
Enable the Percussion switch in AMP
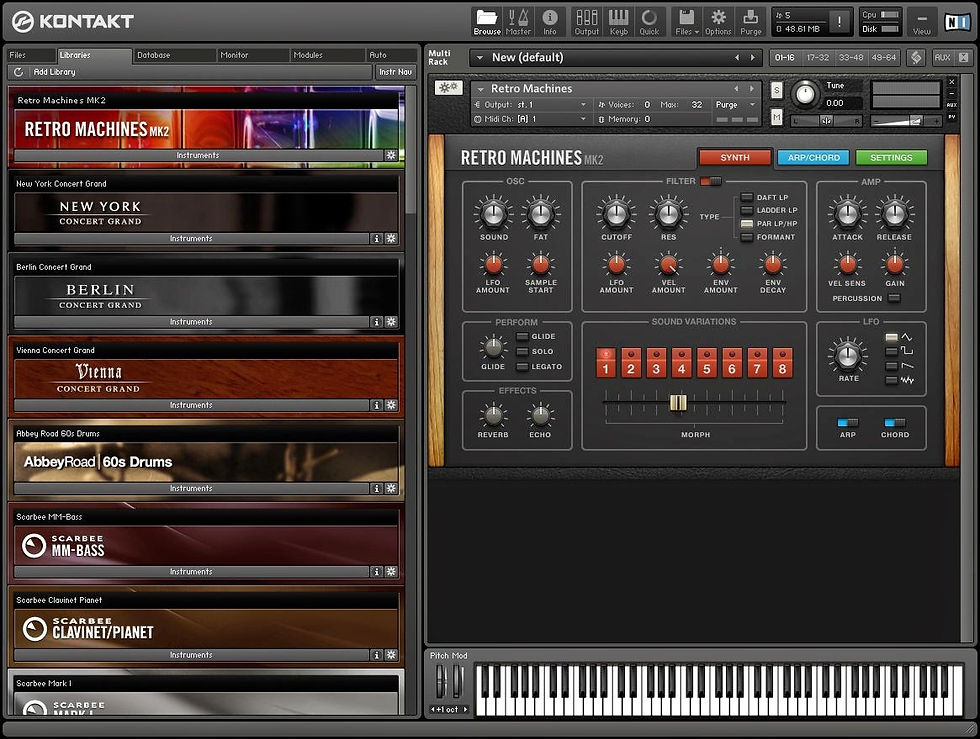[x=894, y=298]
